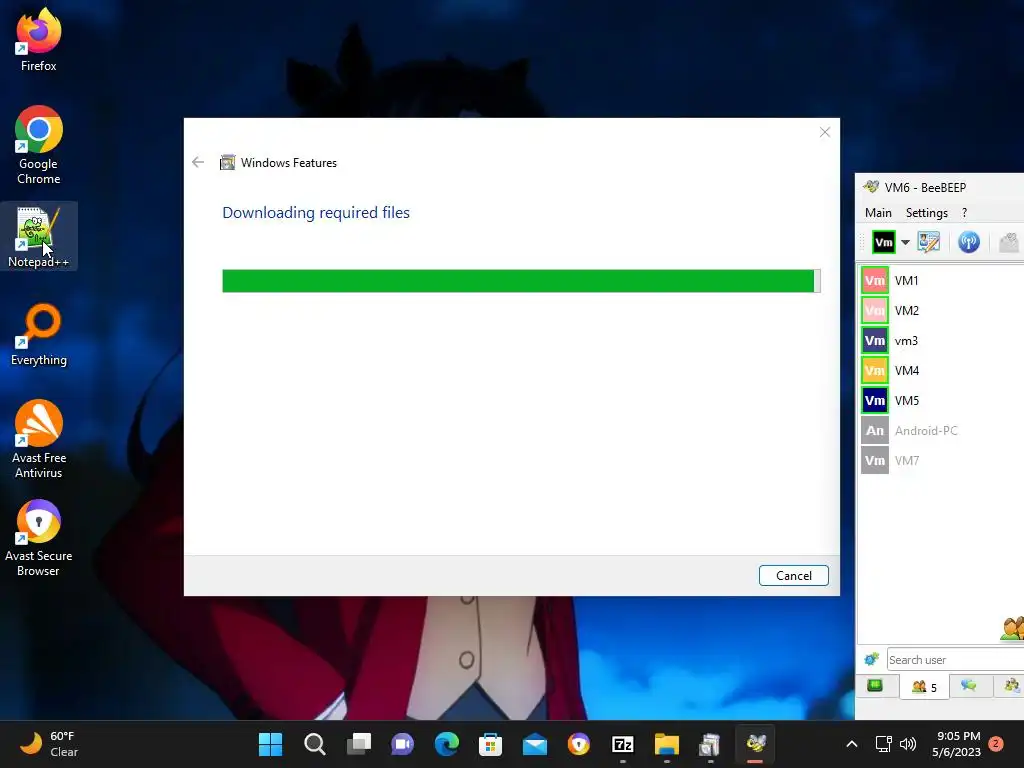Screen dimensions: 1024x768
Task: Expand the status dropdown arrow in BeeBEEP
Action: (905, 242)
